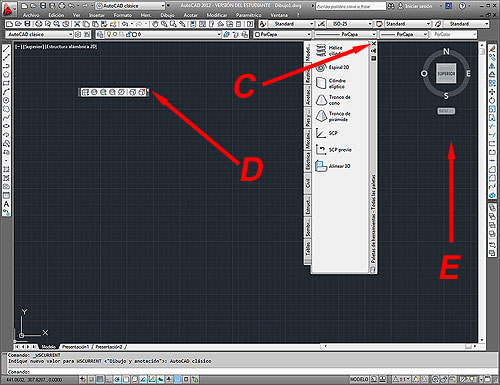Image resolution: width=500 pixels, height=385 pixels.
Task: Open the ISO-25 dimension style dropdown
Action: (349, 24)
